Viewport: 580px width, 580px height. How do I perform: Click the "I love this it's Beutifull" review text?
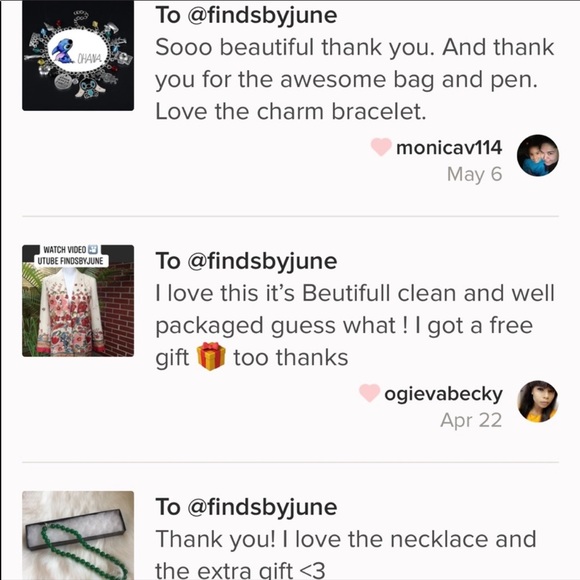click(x=355, y=325)
